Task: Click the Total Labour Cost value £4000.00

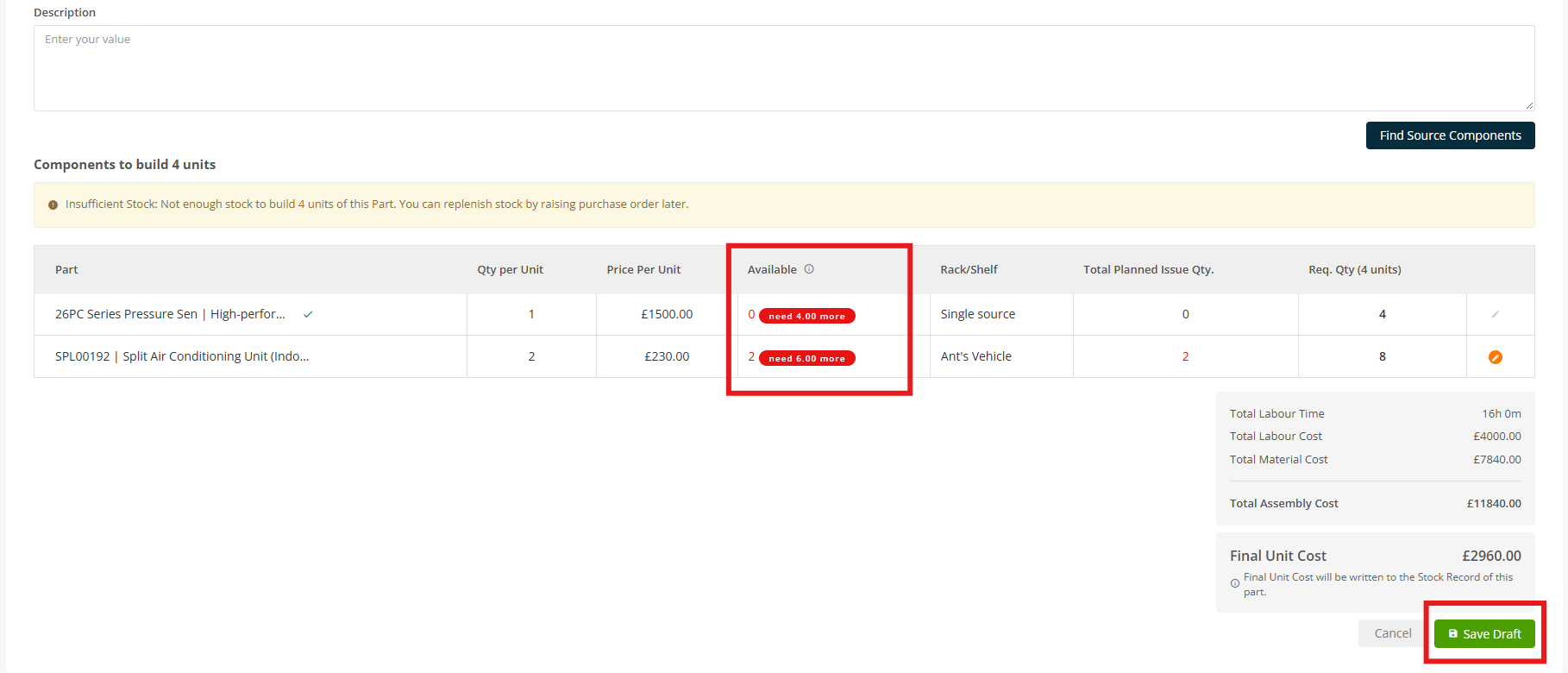Action: (x=1497, y=437)
